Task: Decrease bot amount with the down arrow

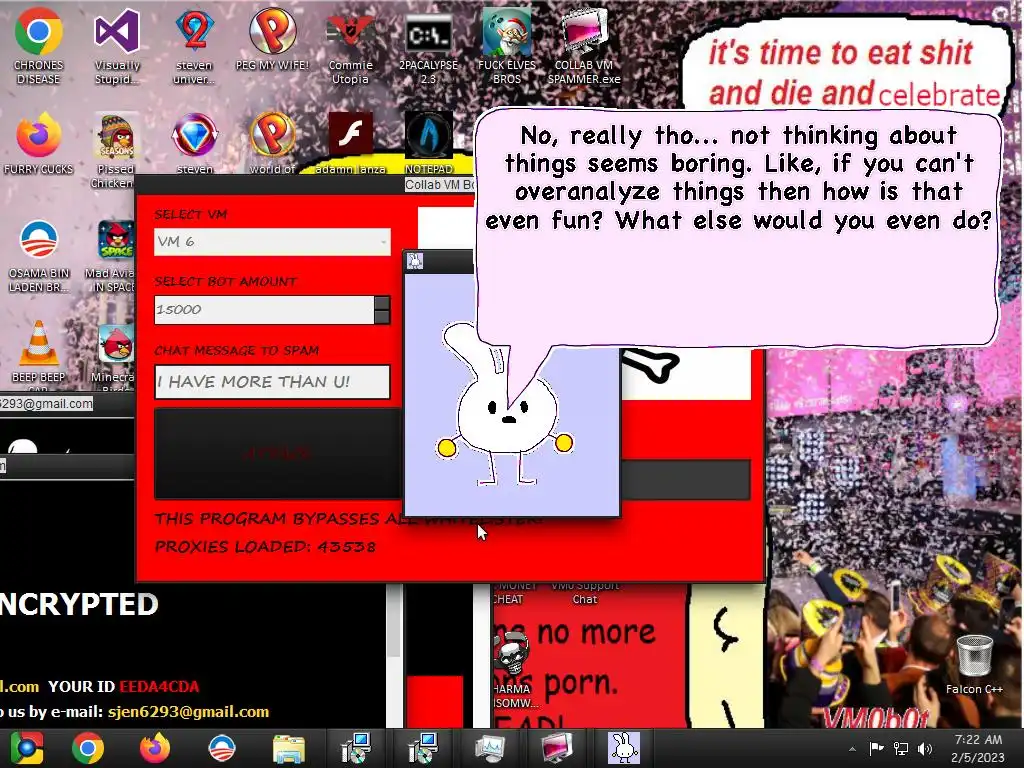Action: (382, 317)
